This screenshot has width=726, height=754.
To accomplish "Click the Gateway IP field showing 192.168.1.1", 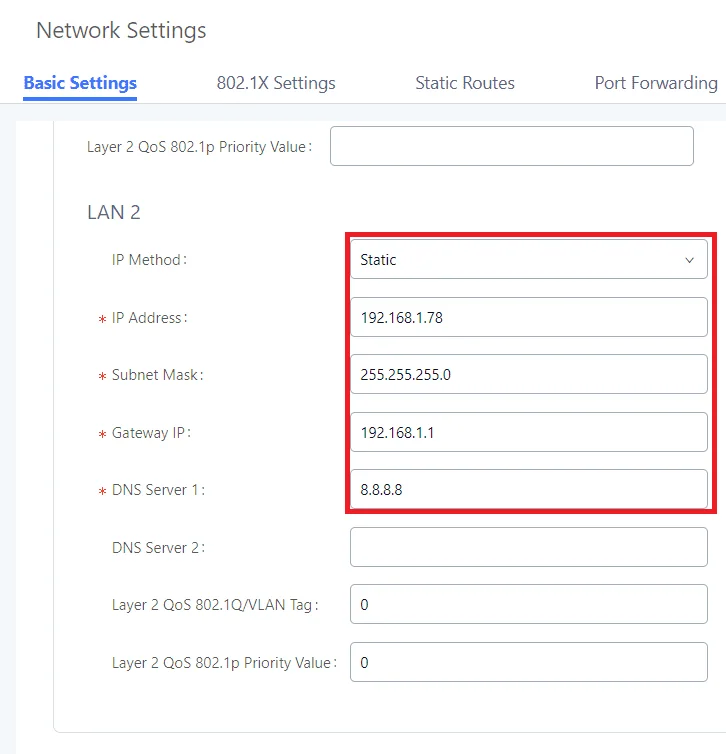I will click(529, 432).
